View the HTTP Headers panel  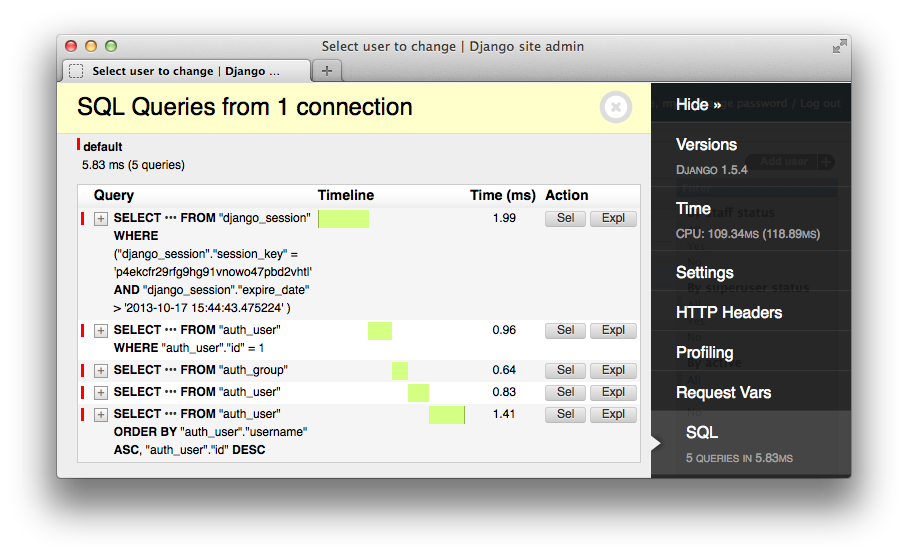728,313
